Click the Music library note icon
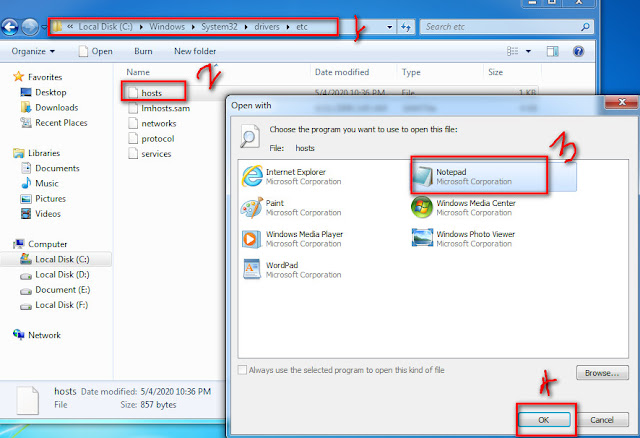Image resolution: width=640 pixels, height=438 pixels. tap(26, 183)
